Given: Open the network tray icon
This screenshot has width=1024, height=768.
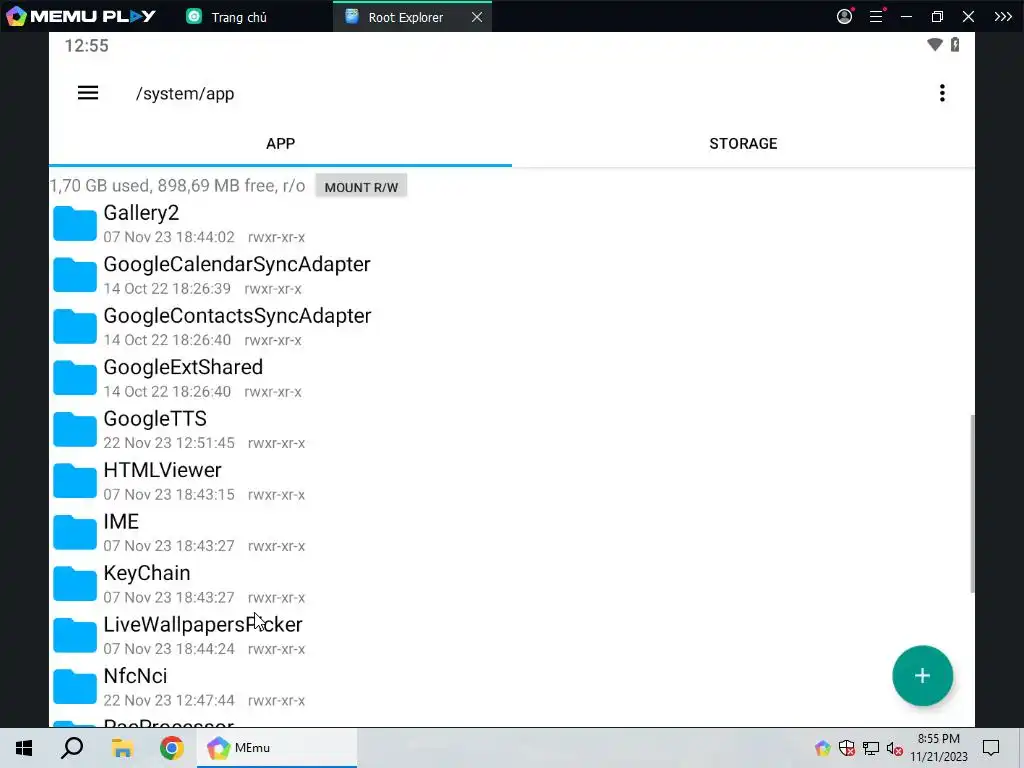Looking at the screenshot, I should point(871,748).
